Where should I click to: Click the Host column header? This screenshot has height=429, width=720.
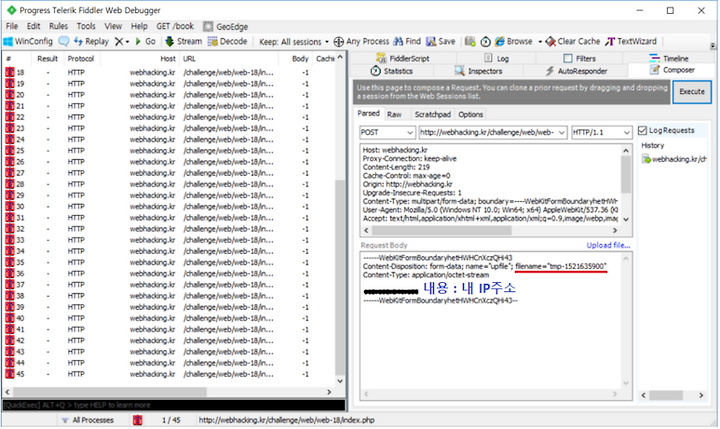[139, 59]
